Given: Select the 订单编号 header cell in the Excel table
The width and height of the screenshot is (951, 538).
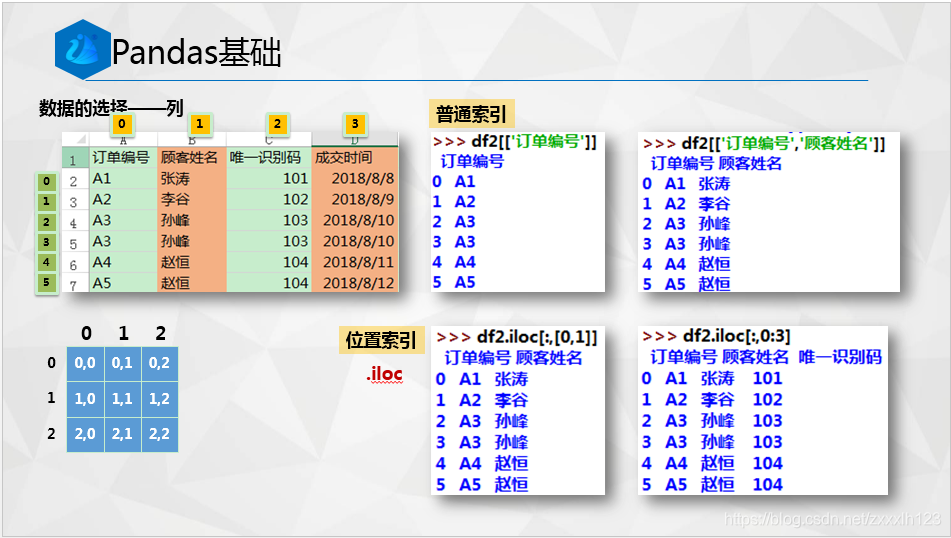Looking at the screenshot, I should pos(123,158).
